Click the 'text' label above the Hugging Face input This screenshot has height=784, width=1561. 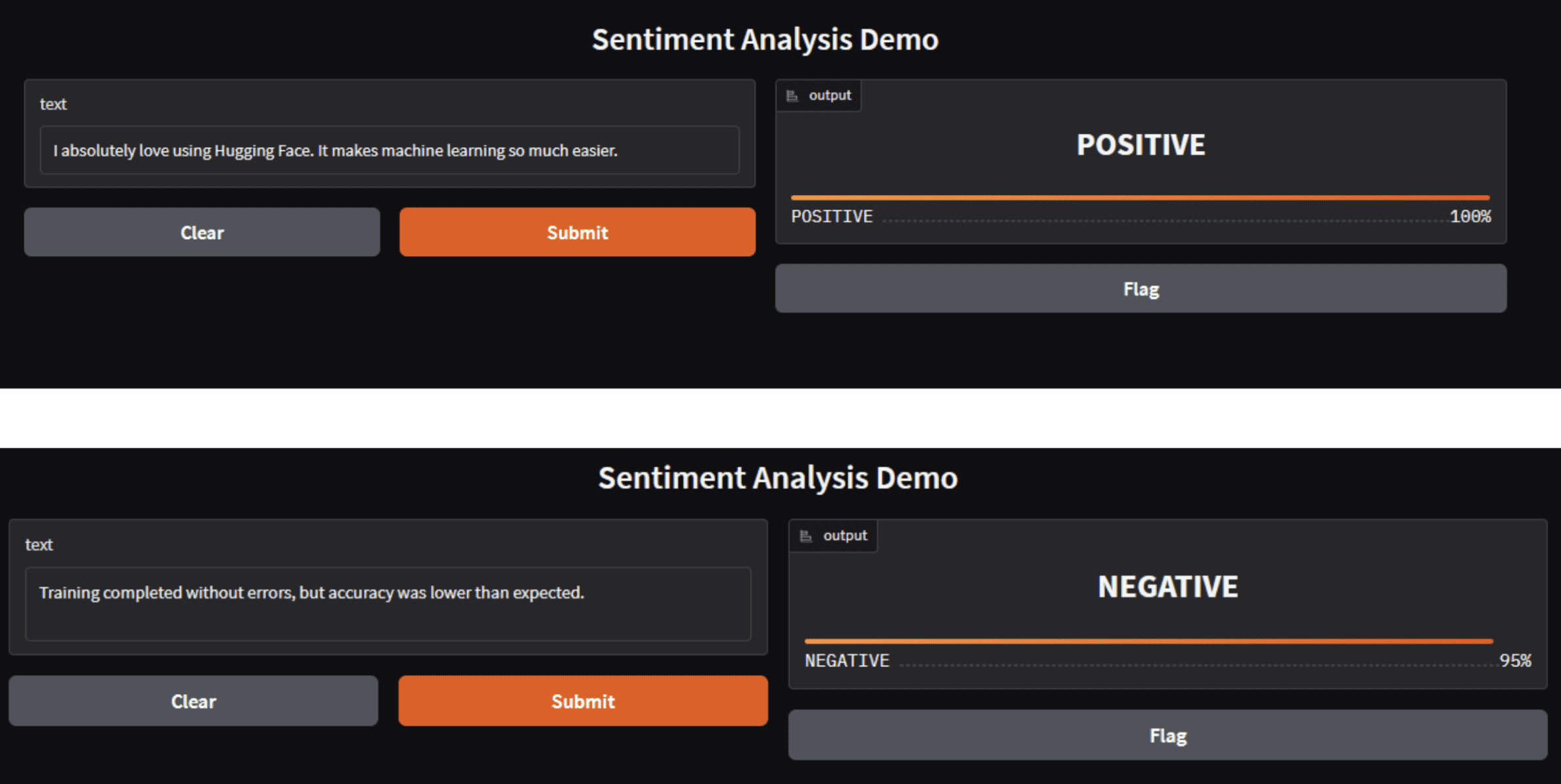click(x=53, y=104)
